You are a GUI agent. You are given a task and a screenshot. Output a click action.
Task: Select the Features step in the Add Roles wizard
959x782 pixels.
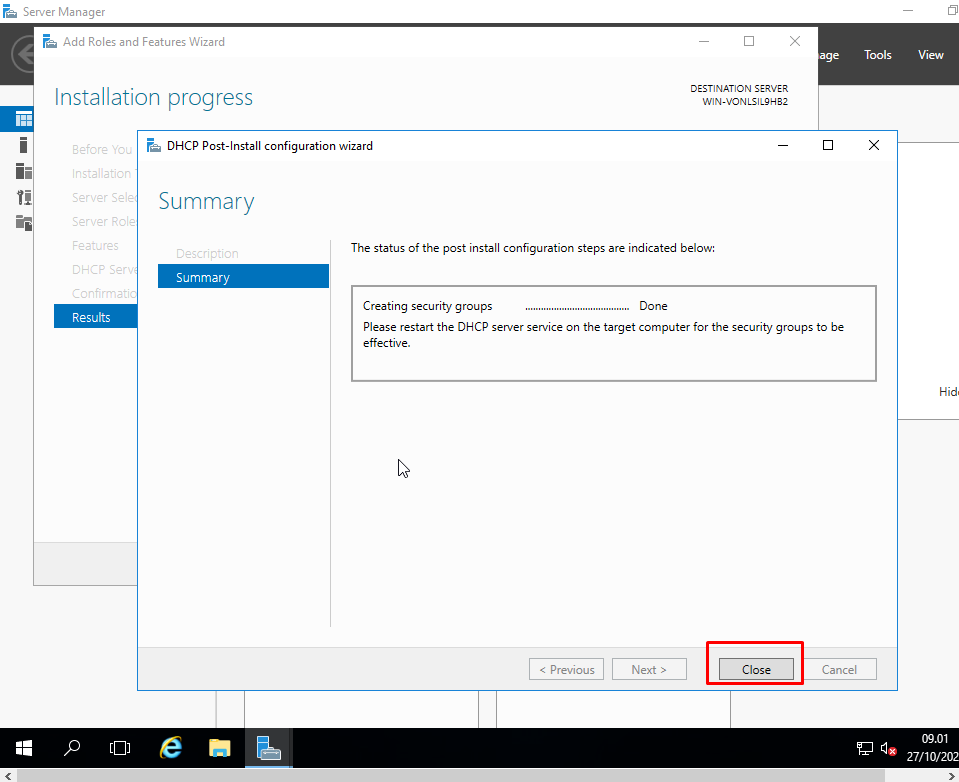click(x=95, y=245)
